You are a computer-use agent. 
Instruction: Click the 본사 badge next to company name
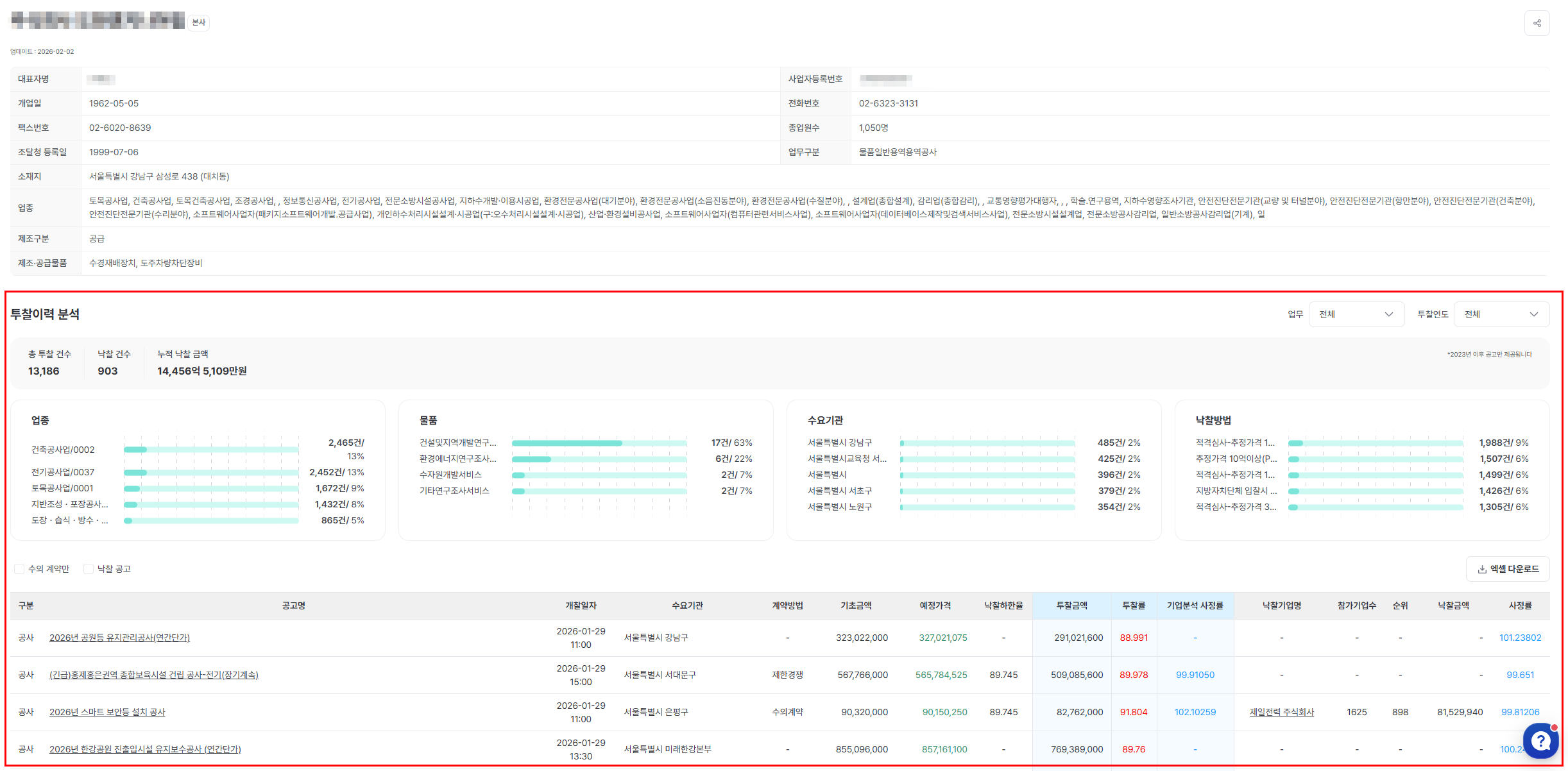[199, 22]
